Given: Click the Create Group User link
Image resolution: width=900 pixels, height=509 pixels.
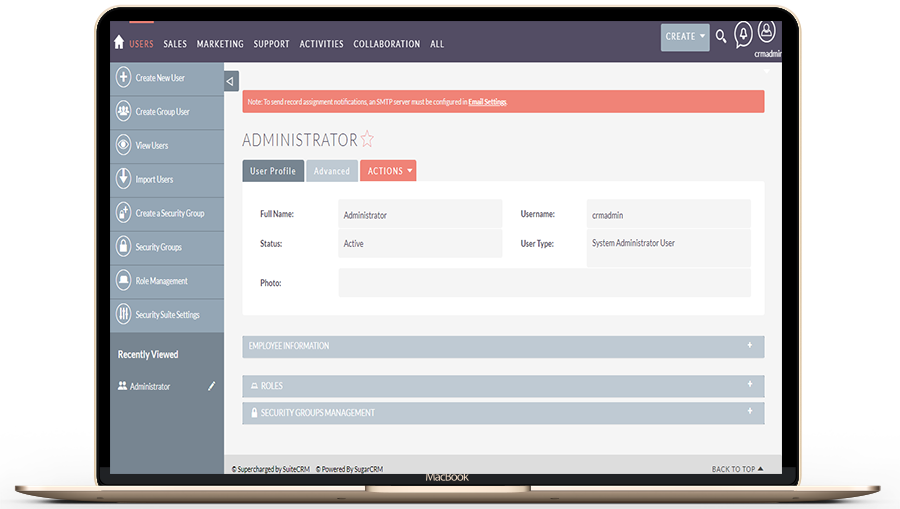Looking at the screenshot, I should [x=162, y=112].
